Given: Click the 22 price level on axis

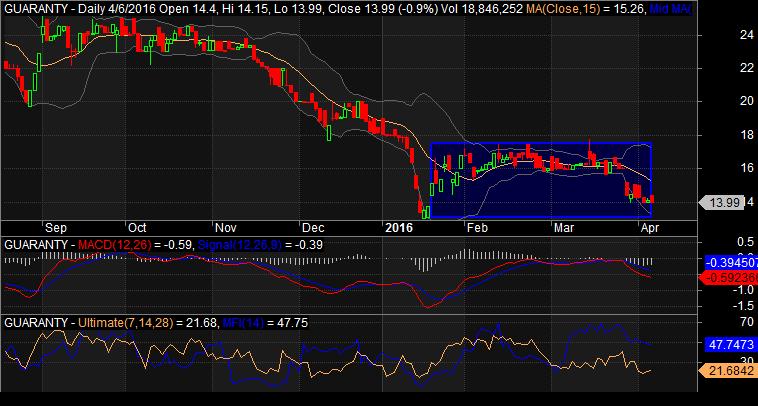Looking at the screenshot, I should (x=747, y=68).
